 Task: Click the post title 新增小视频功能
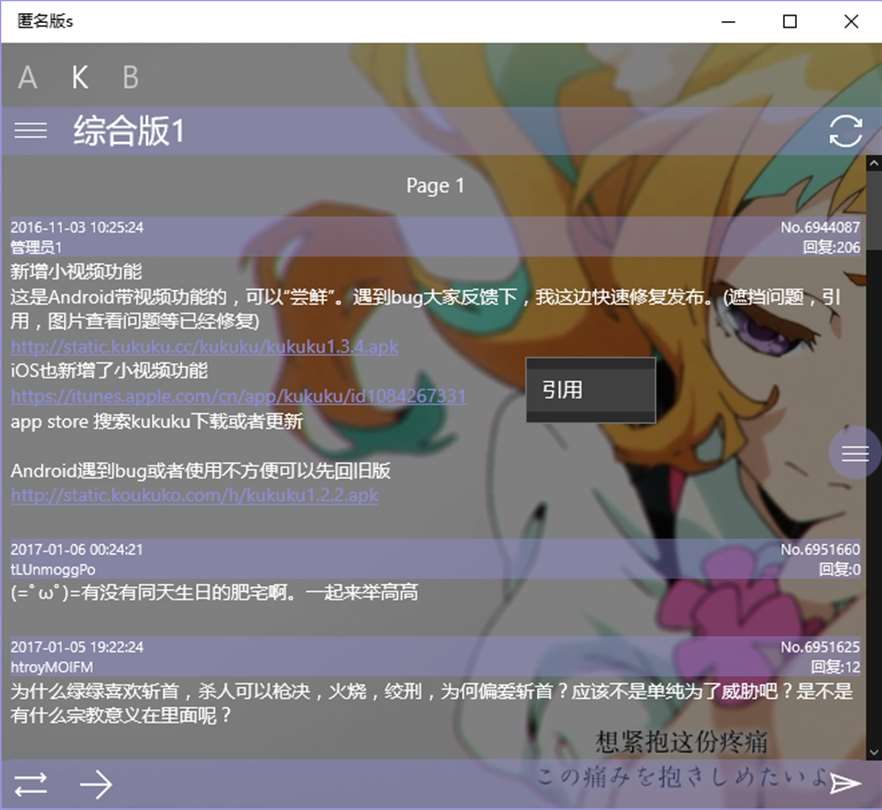pos(76,272)
